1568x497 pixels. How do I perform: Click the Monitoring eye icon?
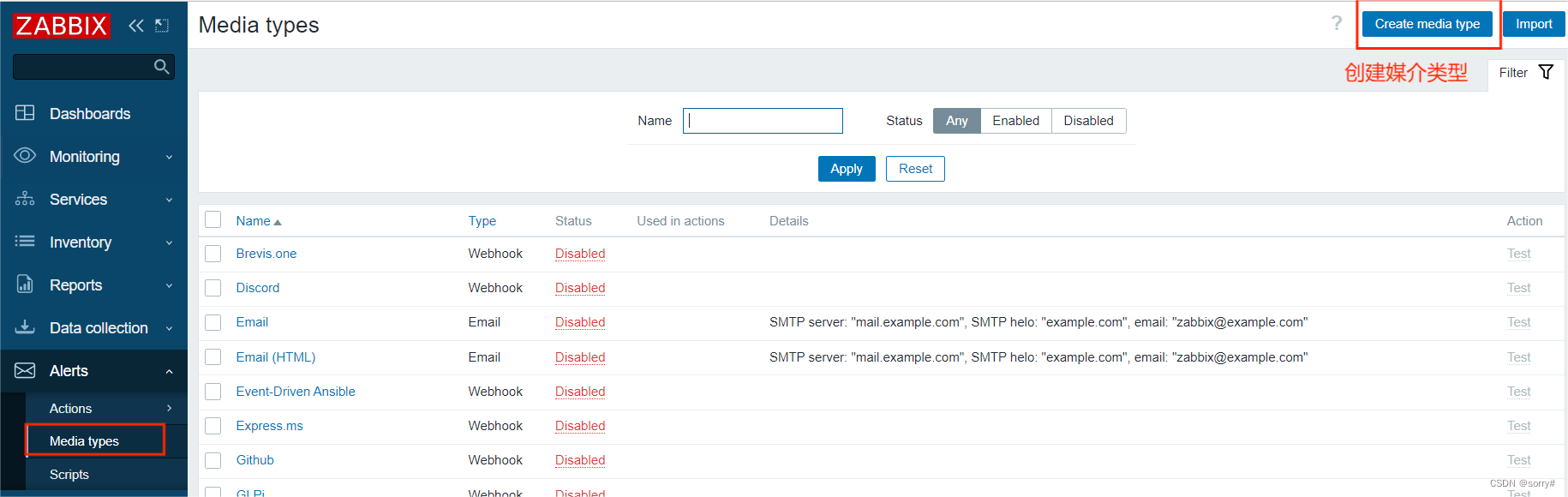click(x=25, y=156)
